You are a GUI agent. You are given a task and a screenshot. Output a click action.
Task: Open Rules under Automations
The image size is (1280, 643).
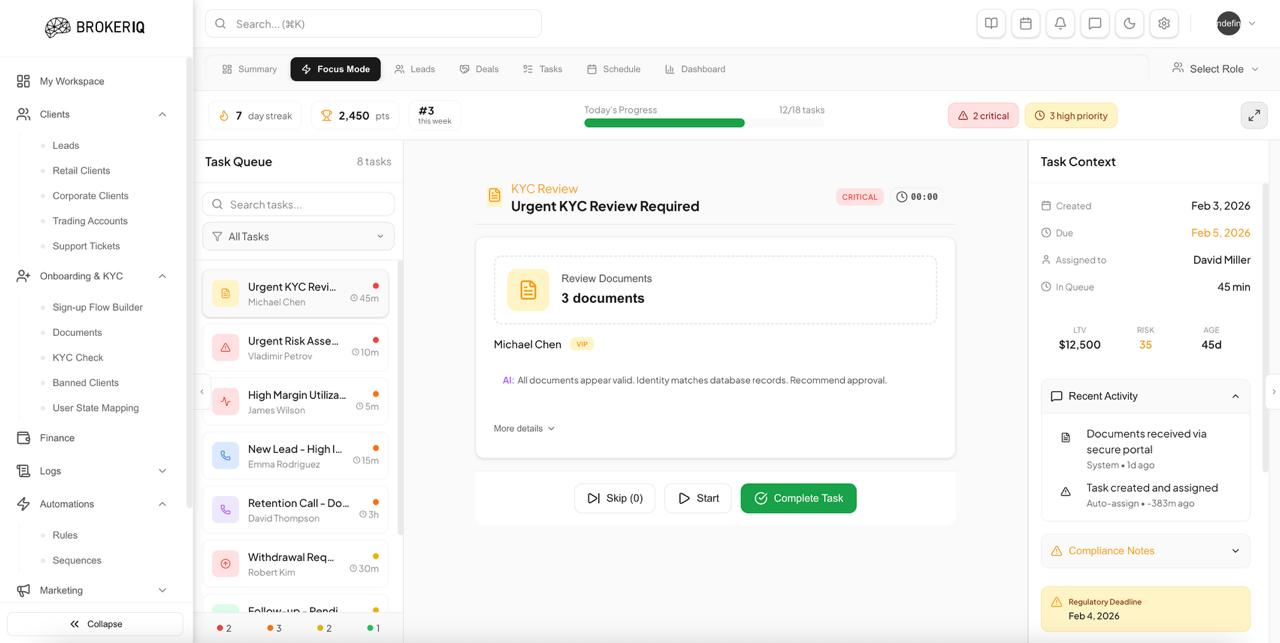65,536
